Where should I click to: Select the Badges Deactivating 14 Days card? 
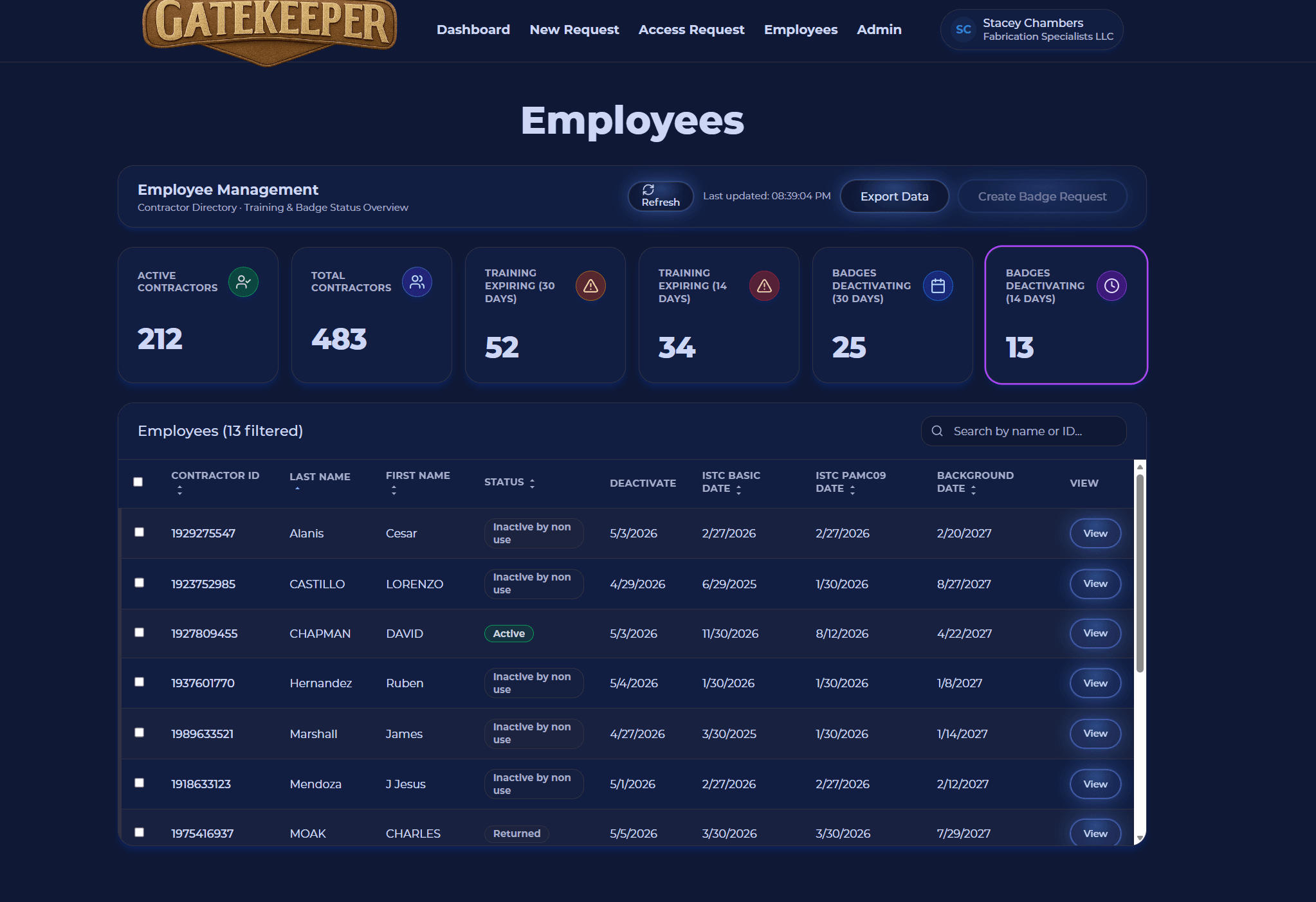1066,315
